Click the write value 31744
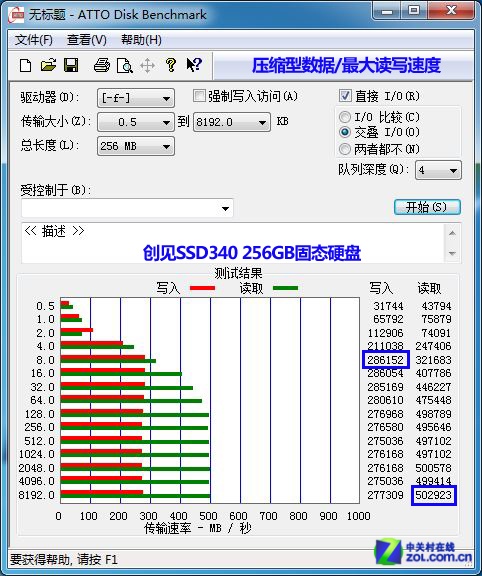The width and height of the screenshot is (482, 576). pos(388,306)
